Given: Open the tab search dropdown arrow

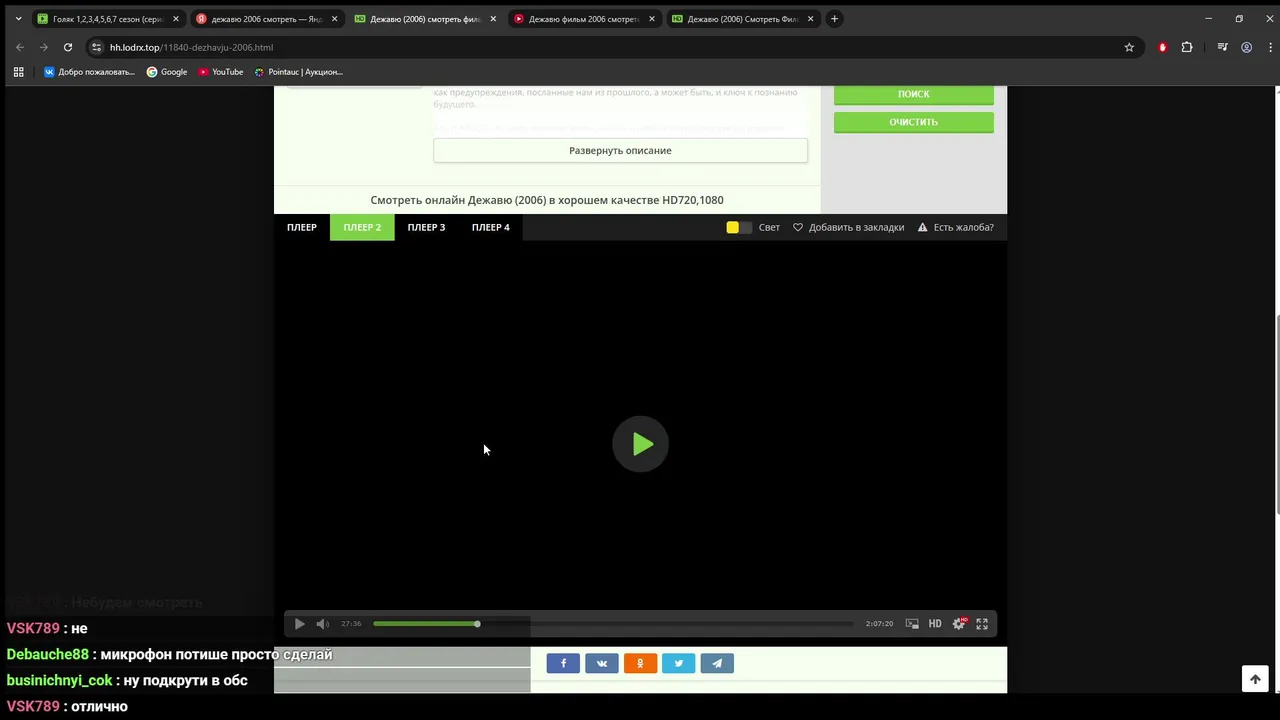Looking at the screenshot, I should point(18,19).
